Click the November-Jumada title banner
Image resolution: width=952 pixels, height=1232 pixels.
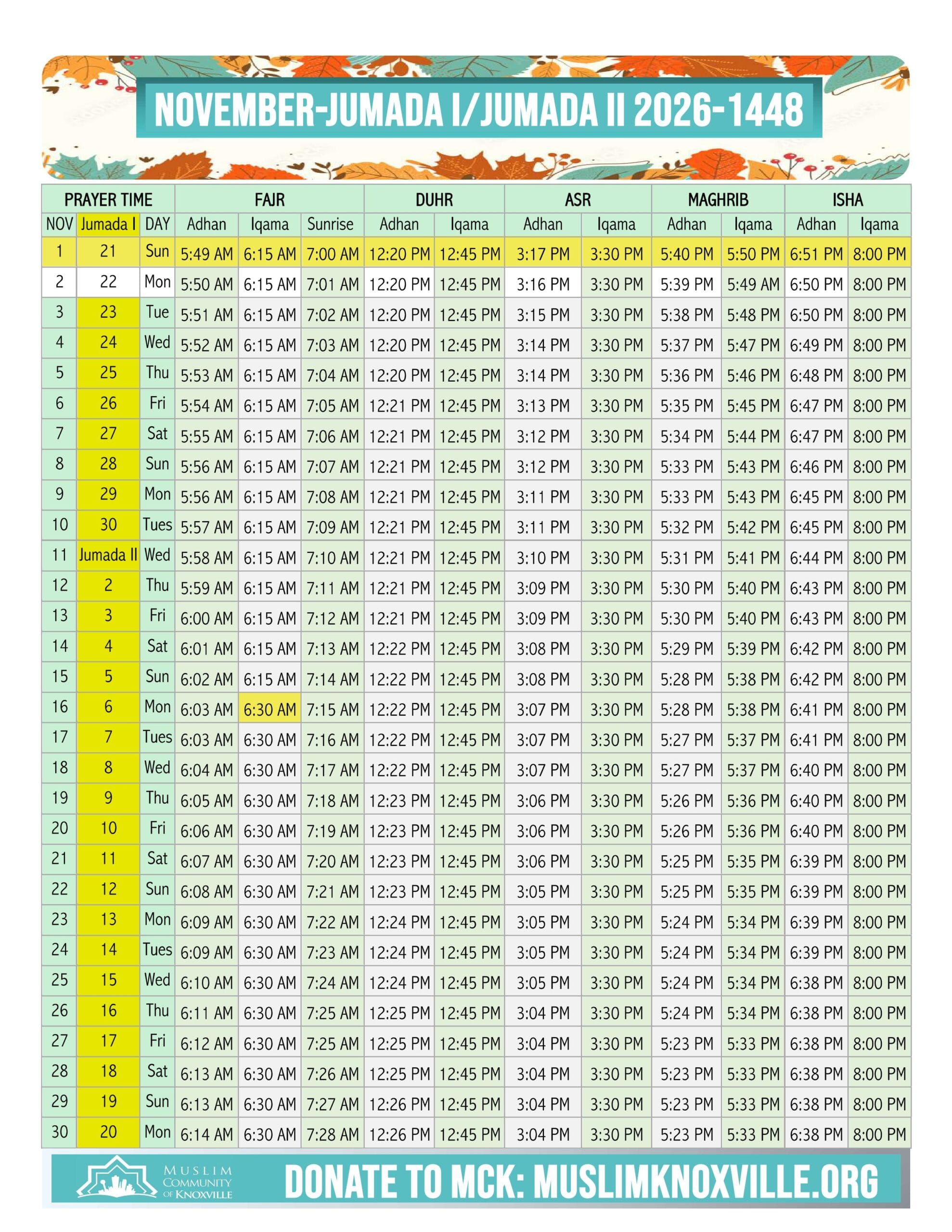tap(478, 109)
